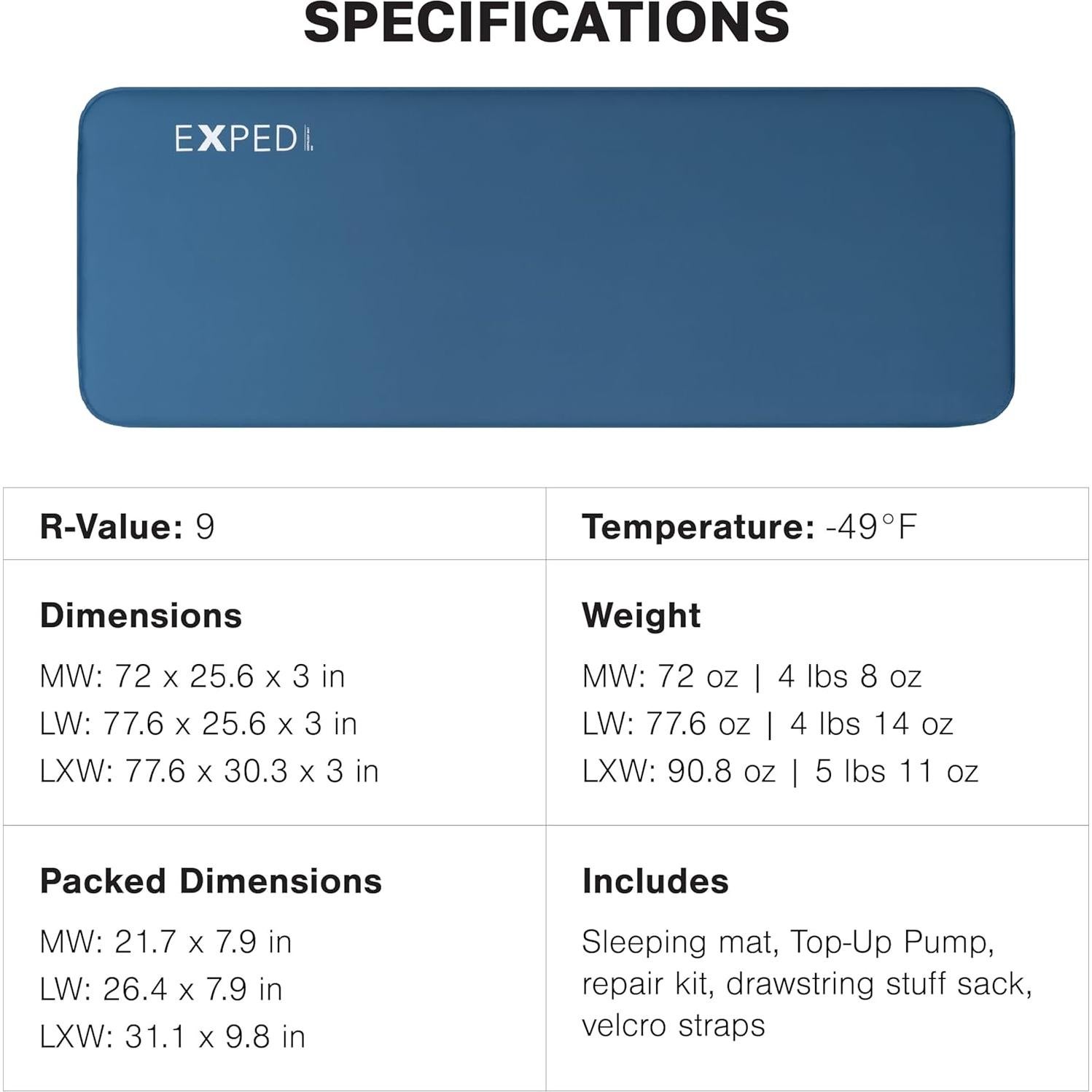
Task: Select the MW: 21.7 x 7.9 in line
Action: (x=165, y=942)
